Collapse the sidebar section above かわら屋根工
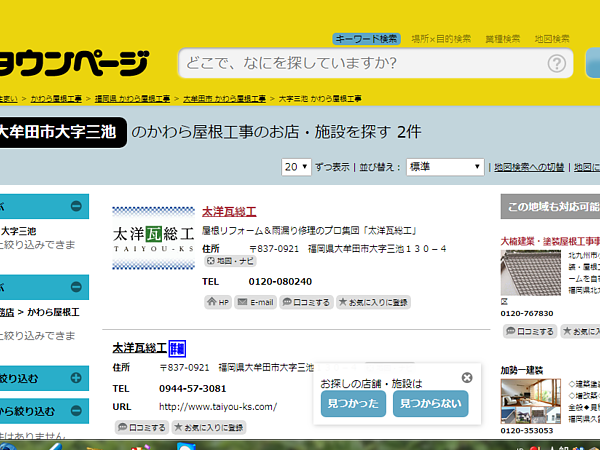 pos(76,287)
